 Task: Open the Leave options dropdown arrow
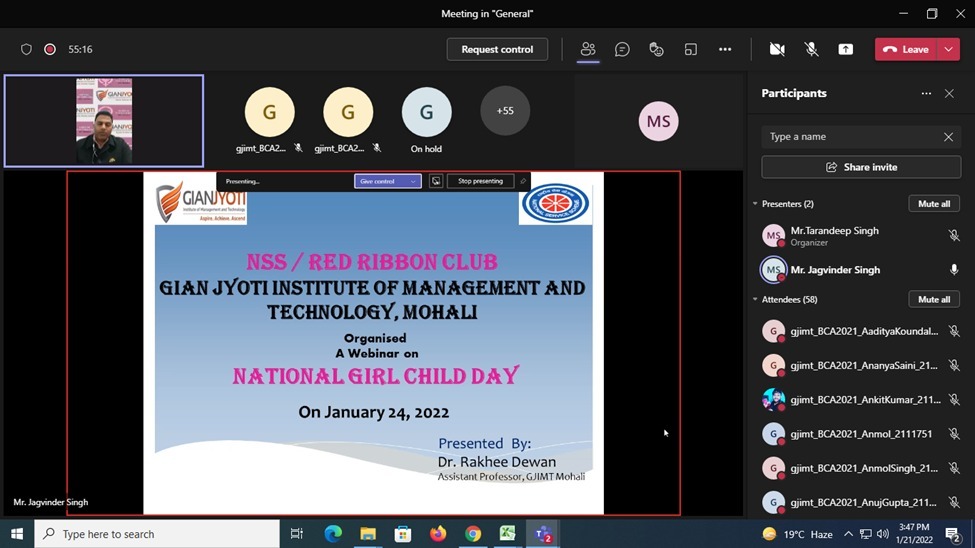pyautogui.click(x=948, y=49)
